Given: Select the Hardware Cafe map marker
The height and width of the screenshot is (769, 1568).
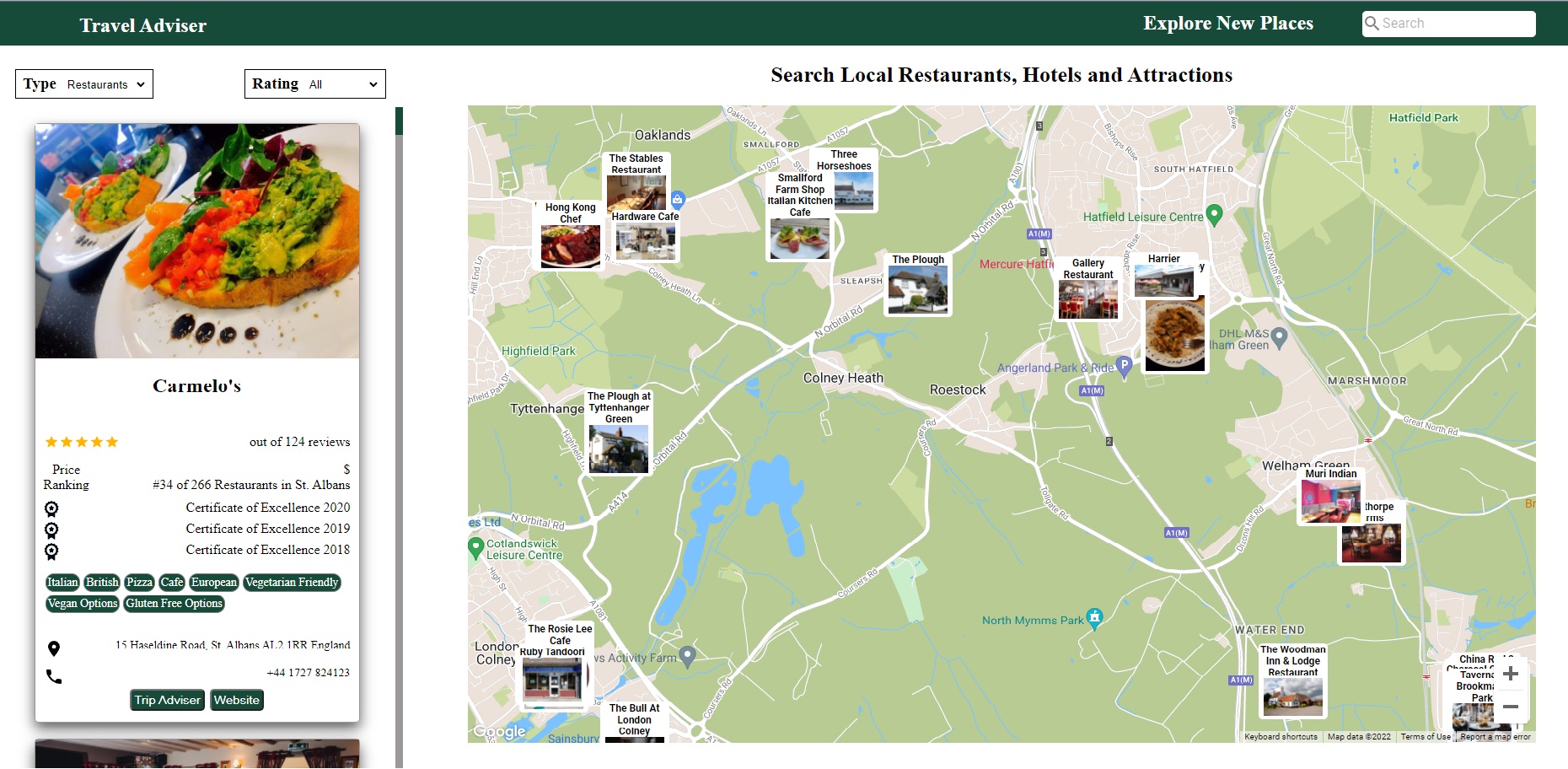Looking at the screenshot, I should pyautogui.click(x=646, y=236).
